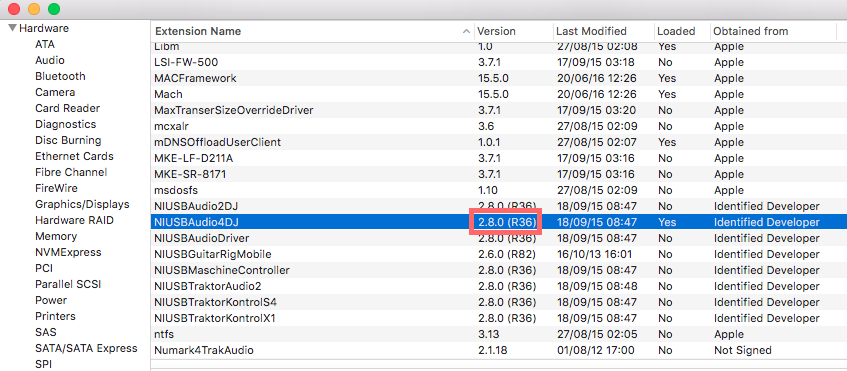Open Graphics/Displays in the sidebar
This screenshot has width=847, height=371.
tap(82, 204)
